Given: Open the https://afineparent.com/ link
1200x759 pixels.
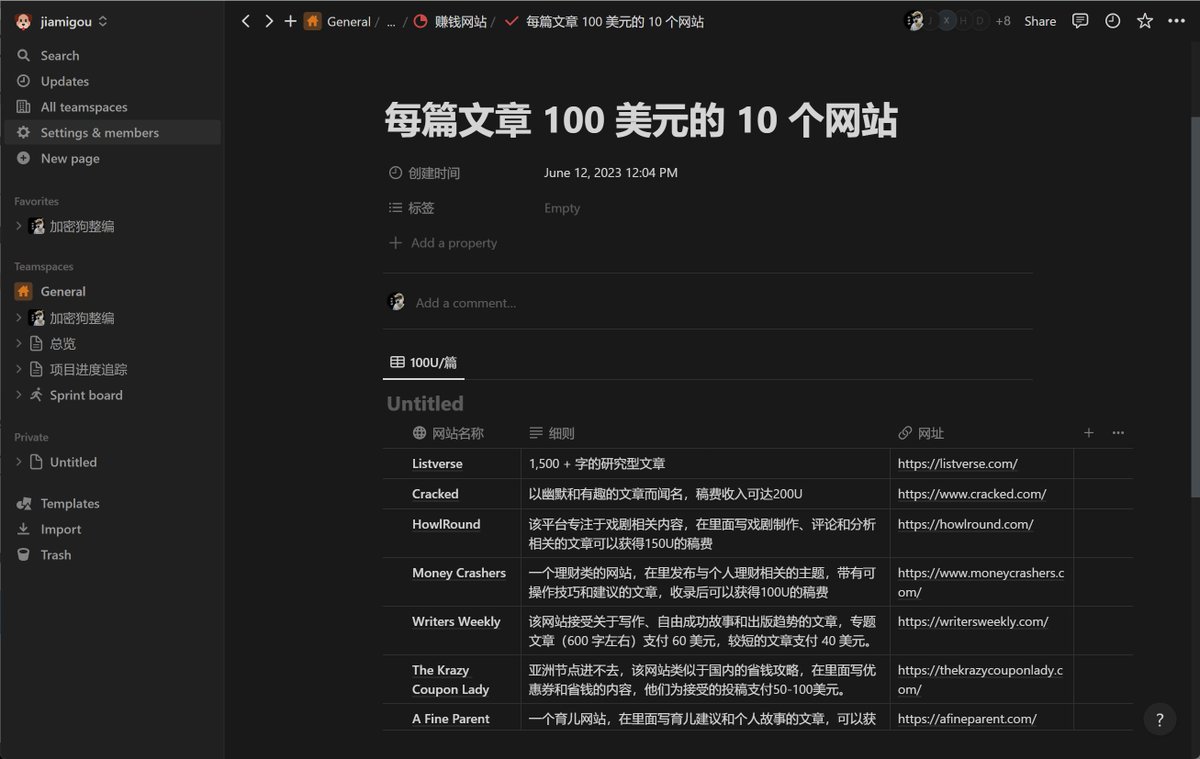Looking at the screenshot, I should click(x=967, y=719).
